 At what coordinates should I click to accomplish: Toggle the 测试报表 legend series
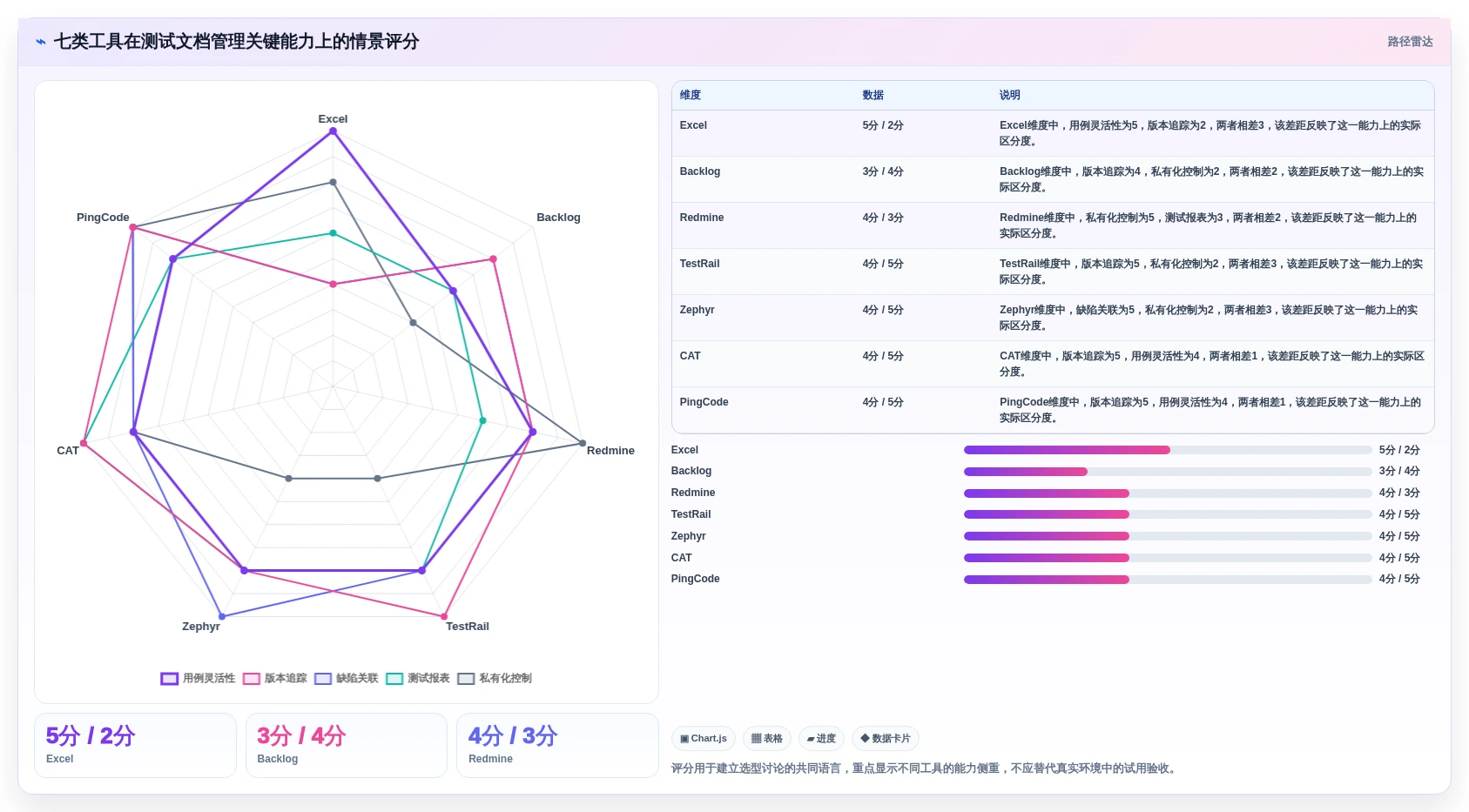tap(418, 678)
